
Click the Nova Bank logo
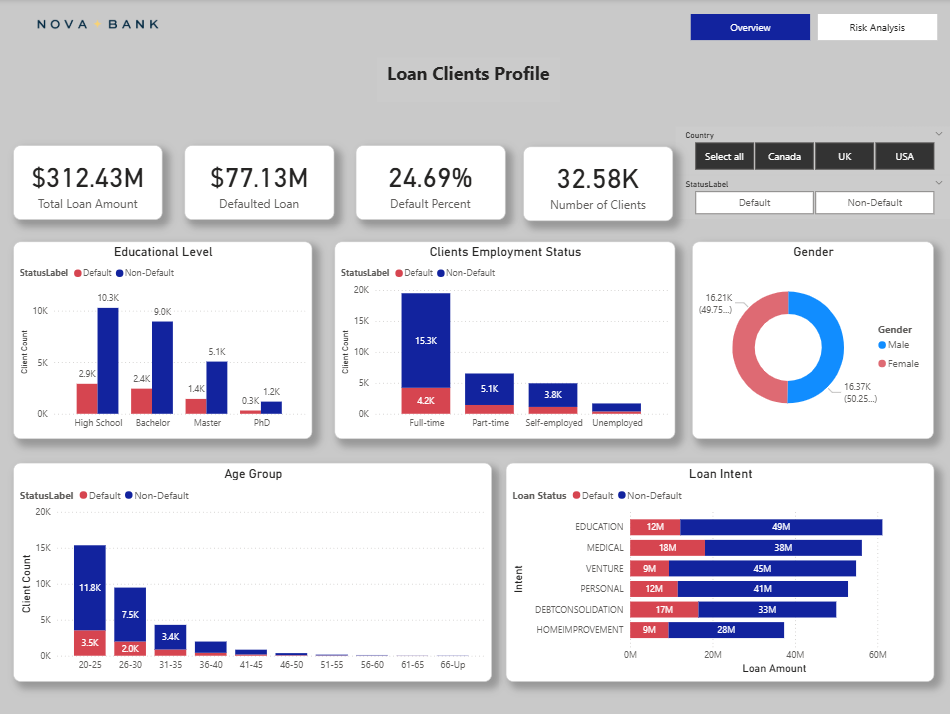pos(97,24)
